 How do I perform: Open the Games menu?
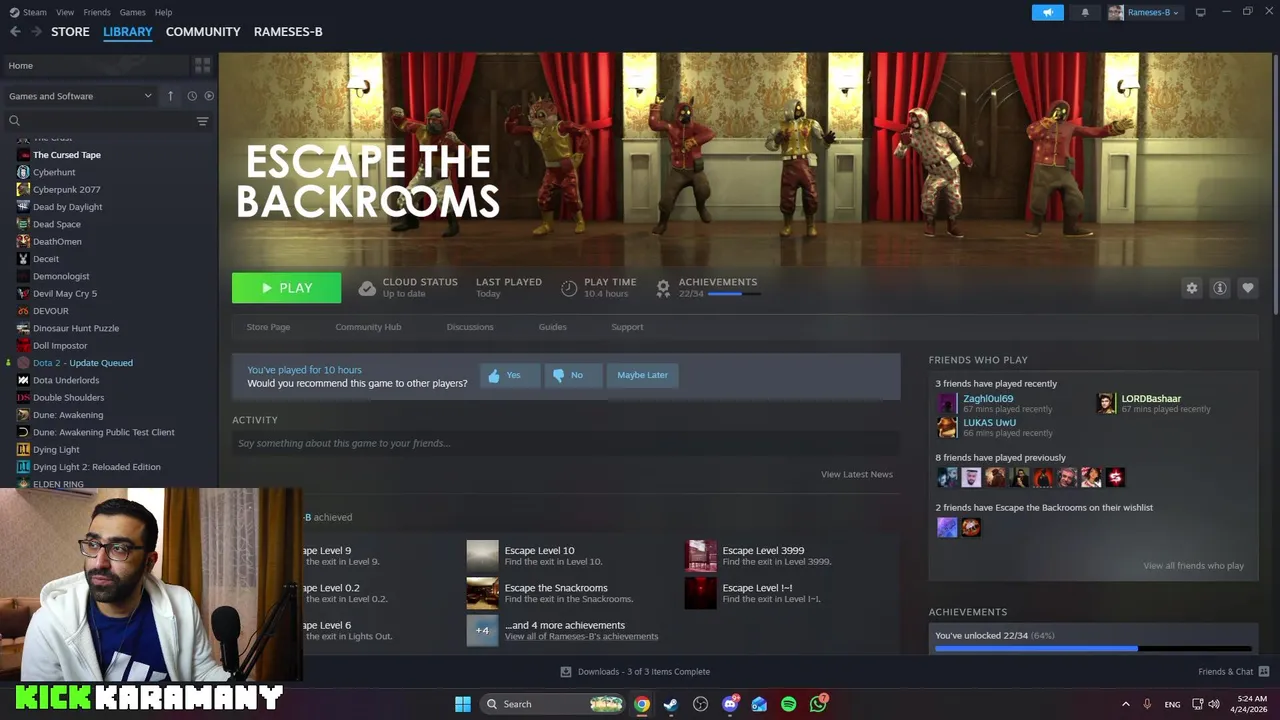[132, 12]
